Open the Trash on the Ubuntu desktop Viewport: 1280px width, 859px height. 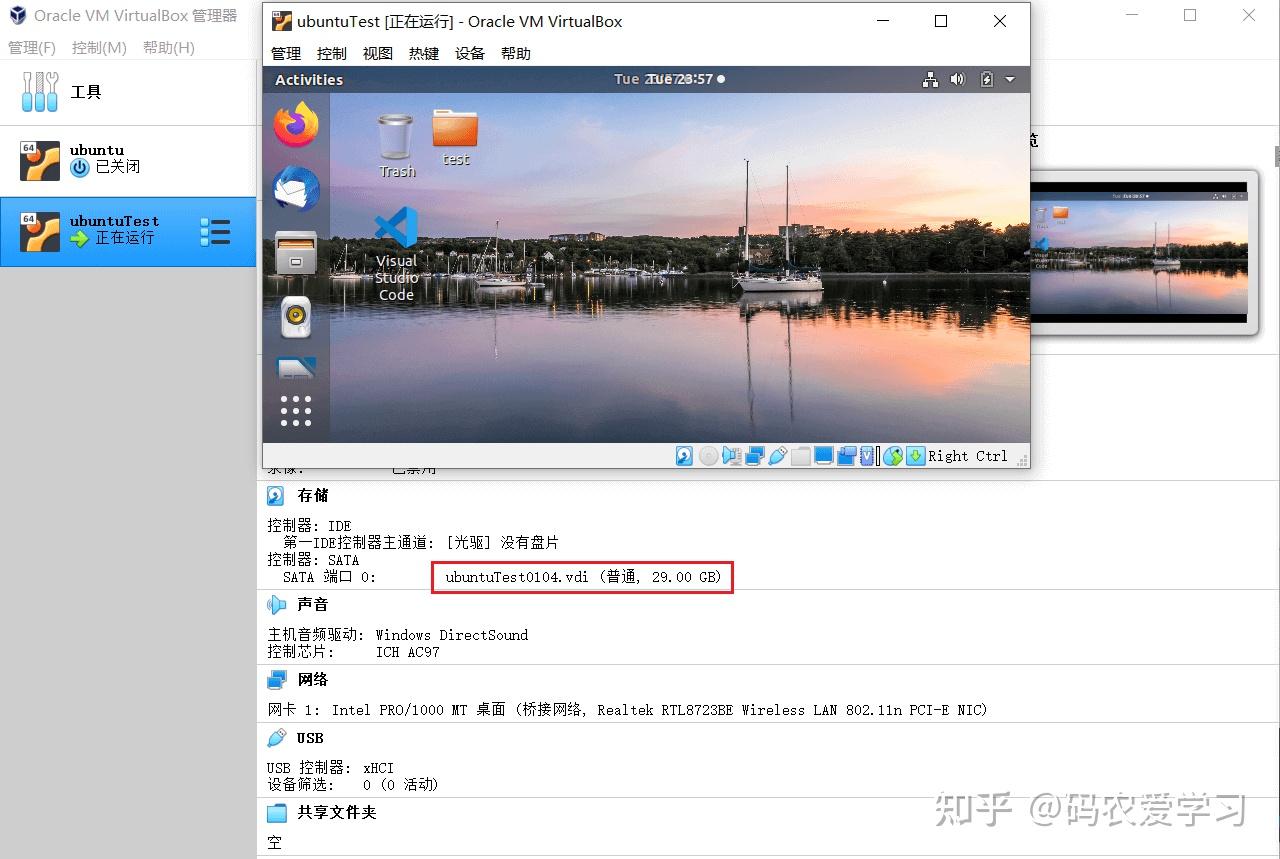pyautogui.click(x=396, y=135)
